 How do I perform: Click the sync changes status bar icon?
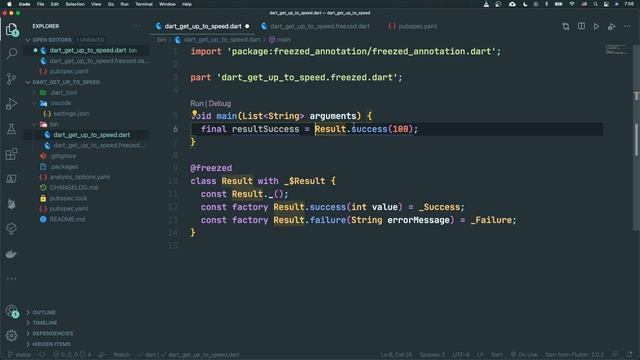coord(42,355)
